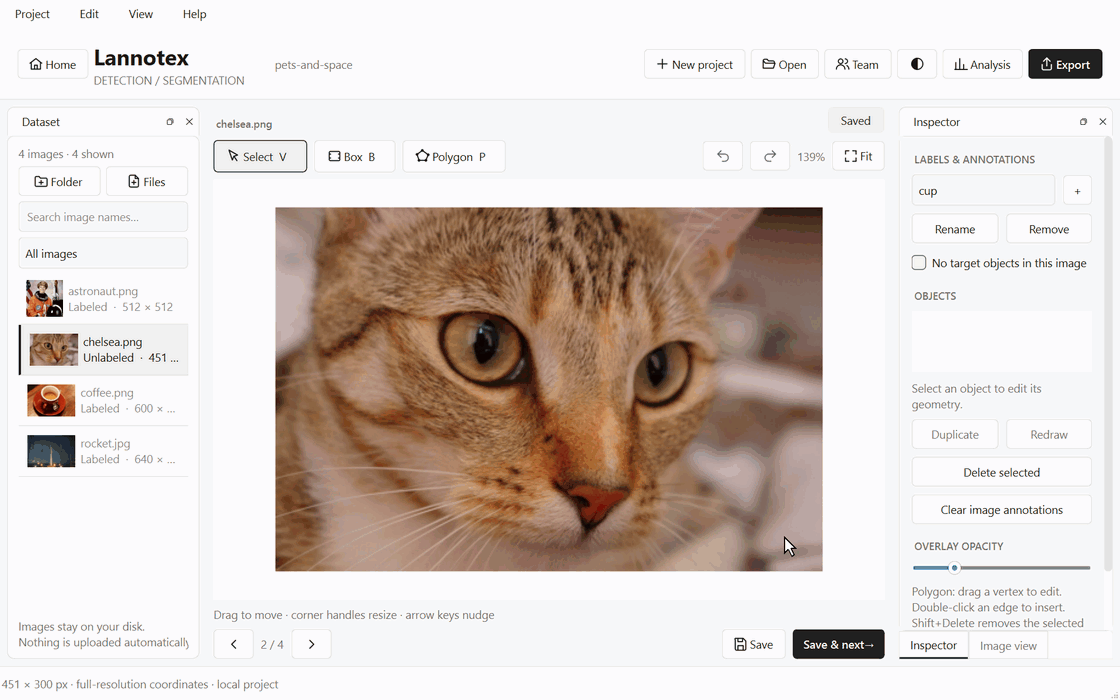Click the Export button
Viewport: 1120px width, 700px height.
point(1065,64)
